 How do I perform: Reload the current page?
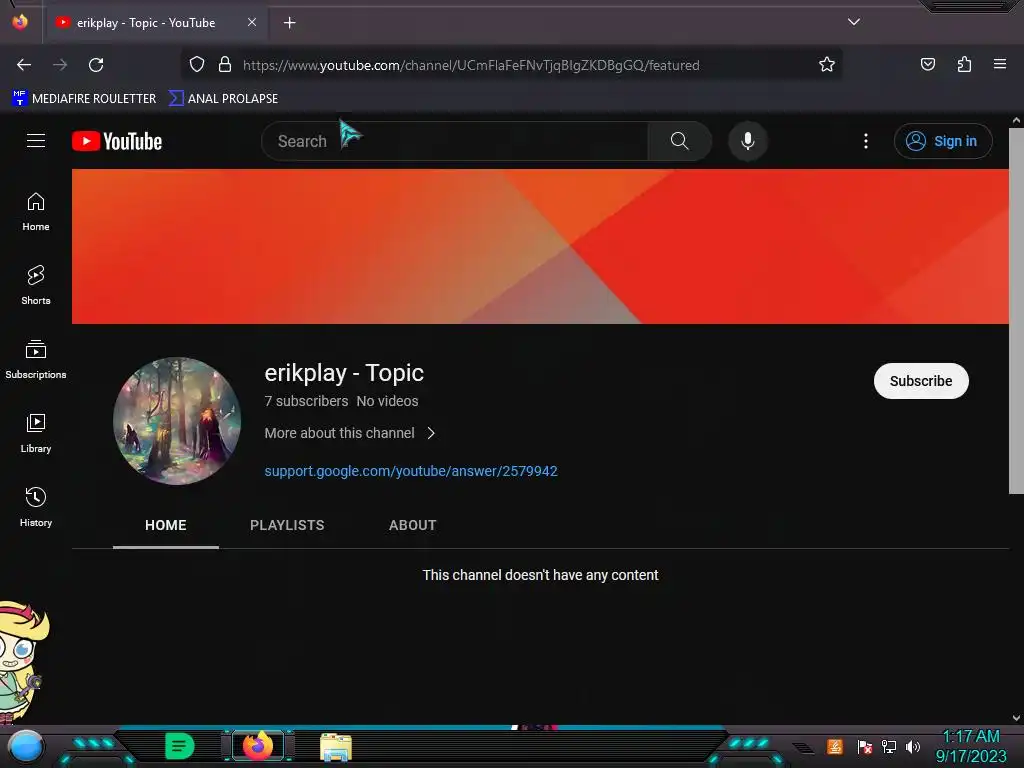tap(96, 65)
